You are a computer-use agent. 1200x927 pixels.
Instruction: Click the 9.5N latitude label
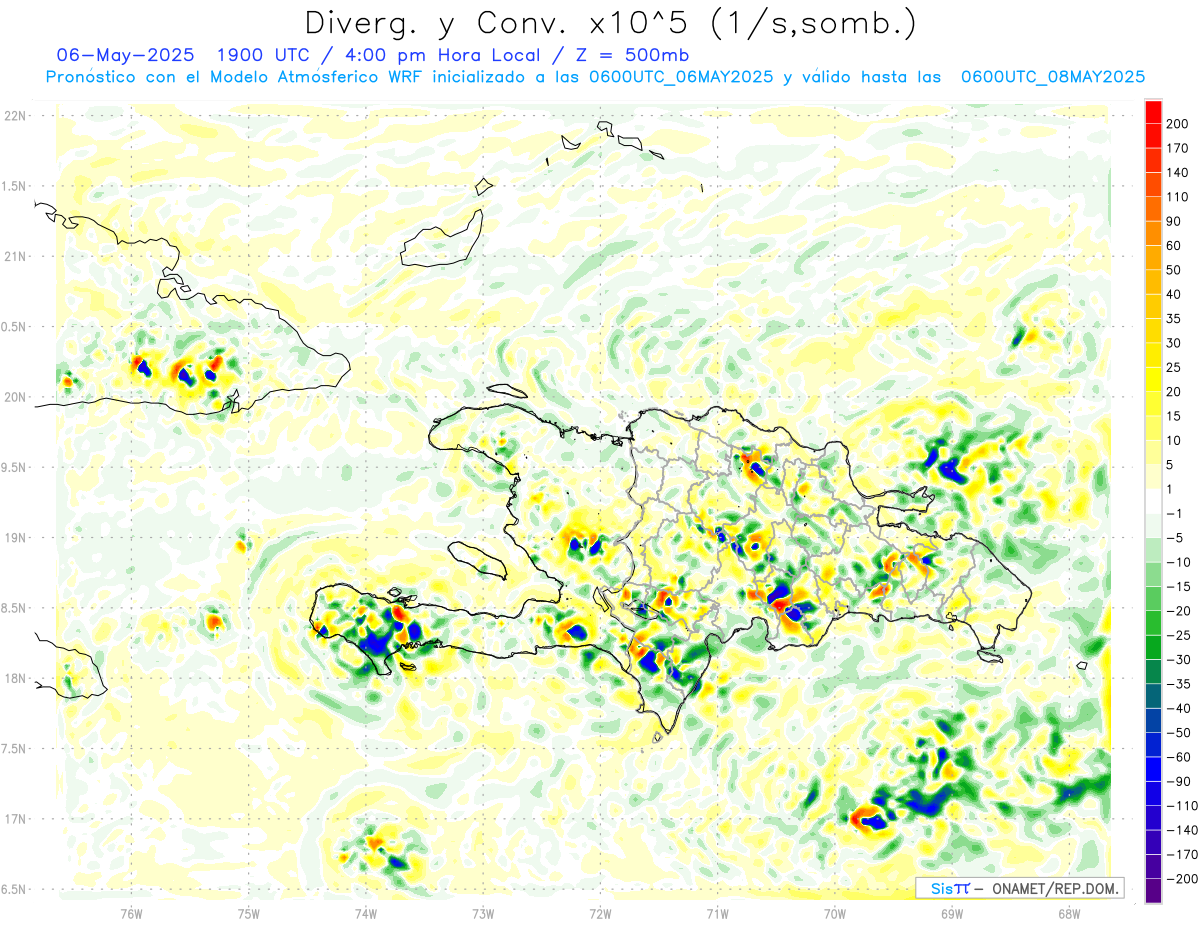click(15, 467)
